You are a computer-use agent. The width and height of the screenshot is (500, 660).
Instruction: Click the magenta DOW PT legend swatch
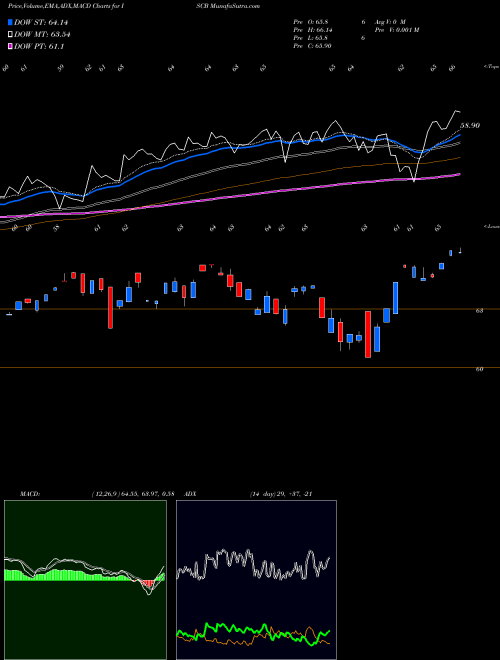pyautogui.click(x=10, y=47)
